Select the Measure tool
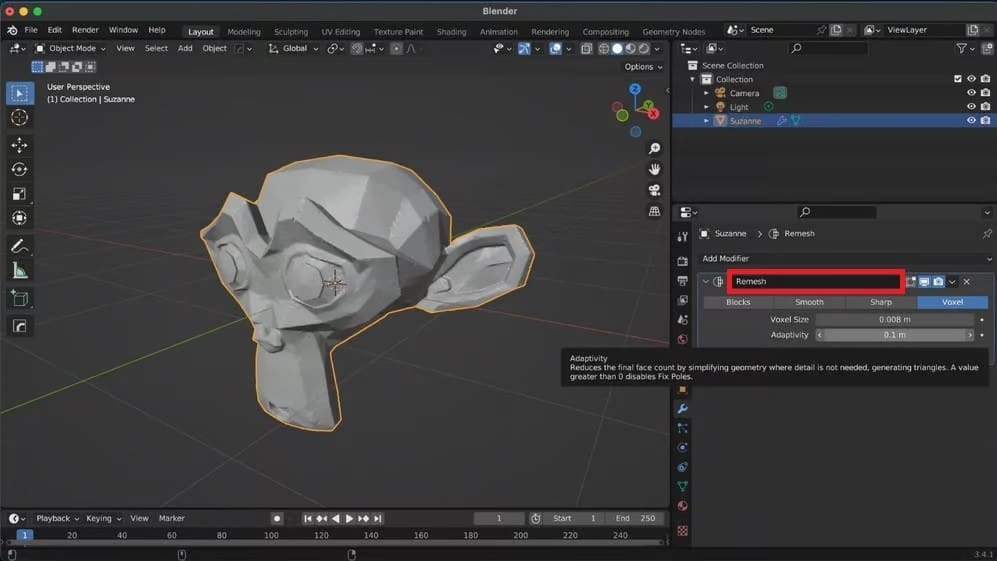This screenshot has height=561, width=997. [x=19, y=271]
